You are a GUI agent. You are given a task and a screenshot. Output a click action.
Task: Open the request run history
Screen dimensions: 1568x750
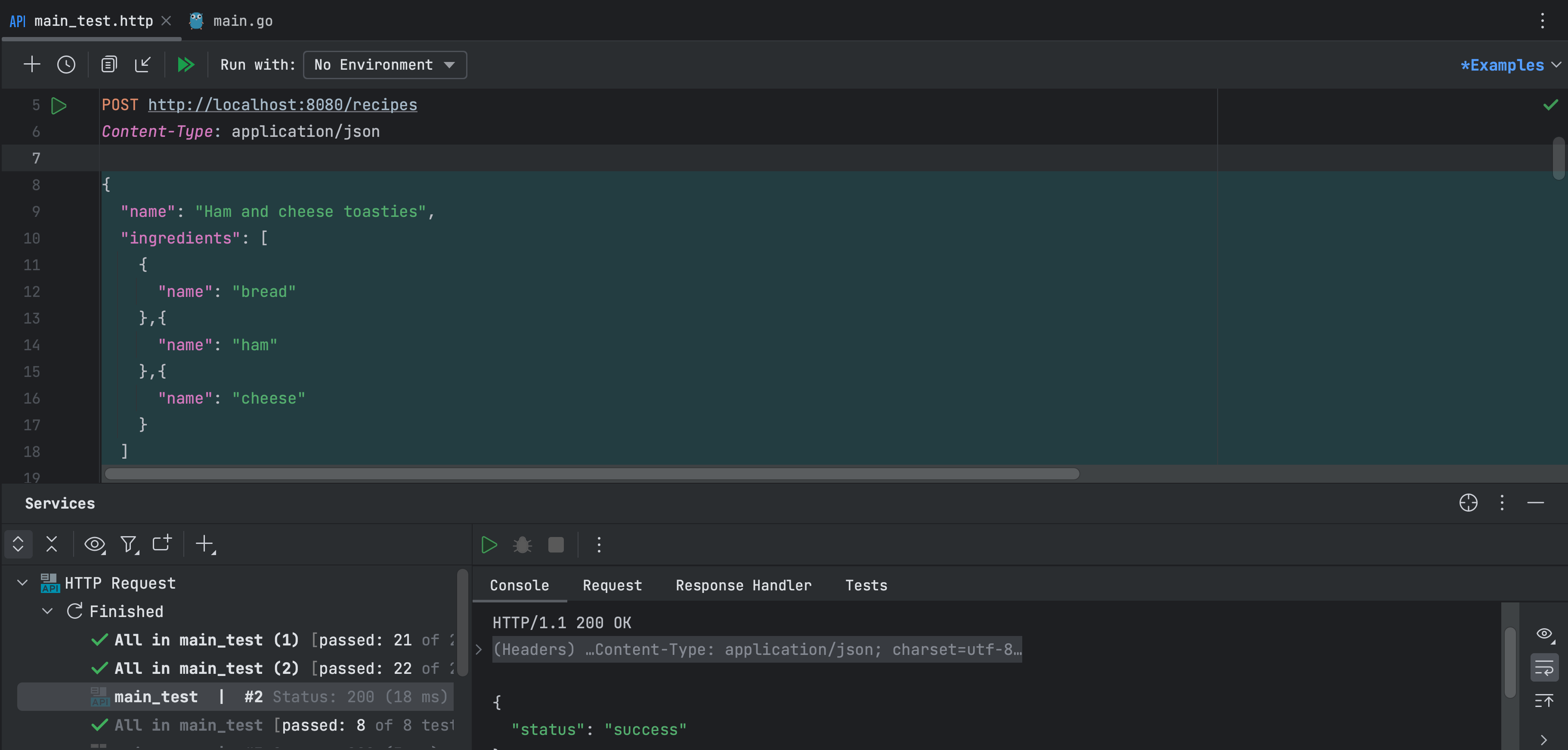click(66, 65)
